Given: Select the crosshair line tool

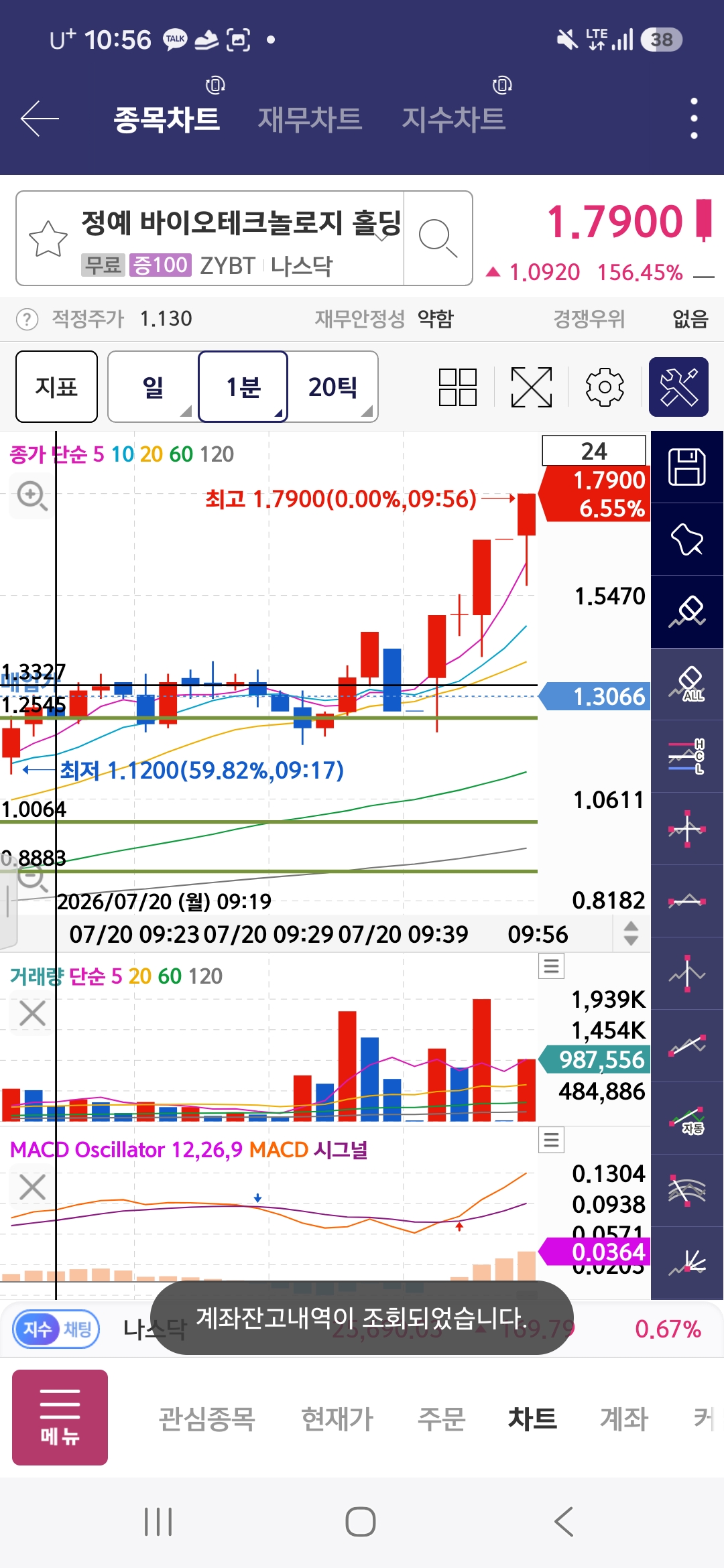Looking at the screenshot, I should (x=687, y=829).
